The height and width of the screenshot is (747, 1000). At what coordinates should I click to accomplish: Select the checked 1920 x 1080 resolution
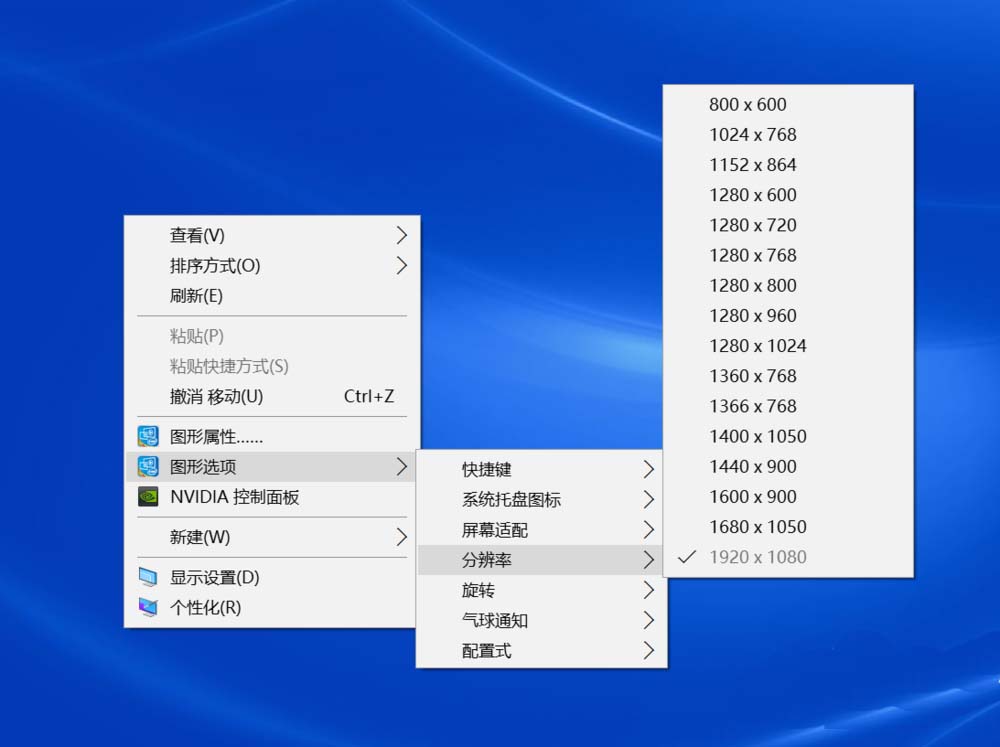(x=757, y=557)
